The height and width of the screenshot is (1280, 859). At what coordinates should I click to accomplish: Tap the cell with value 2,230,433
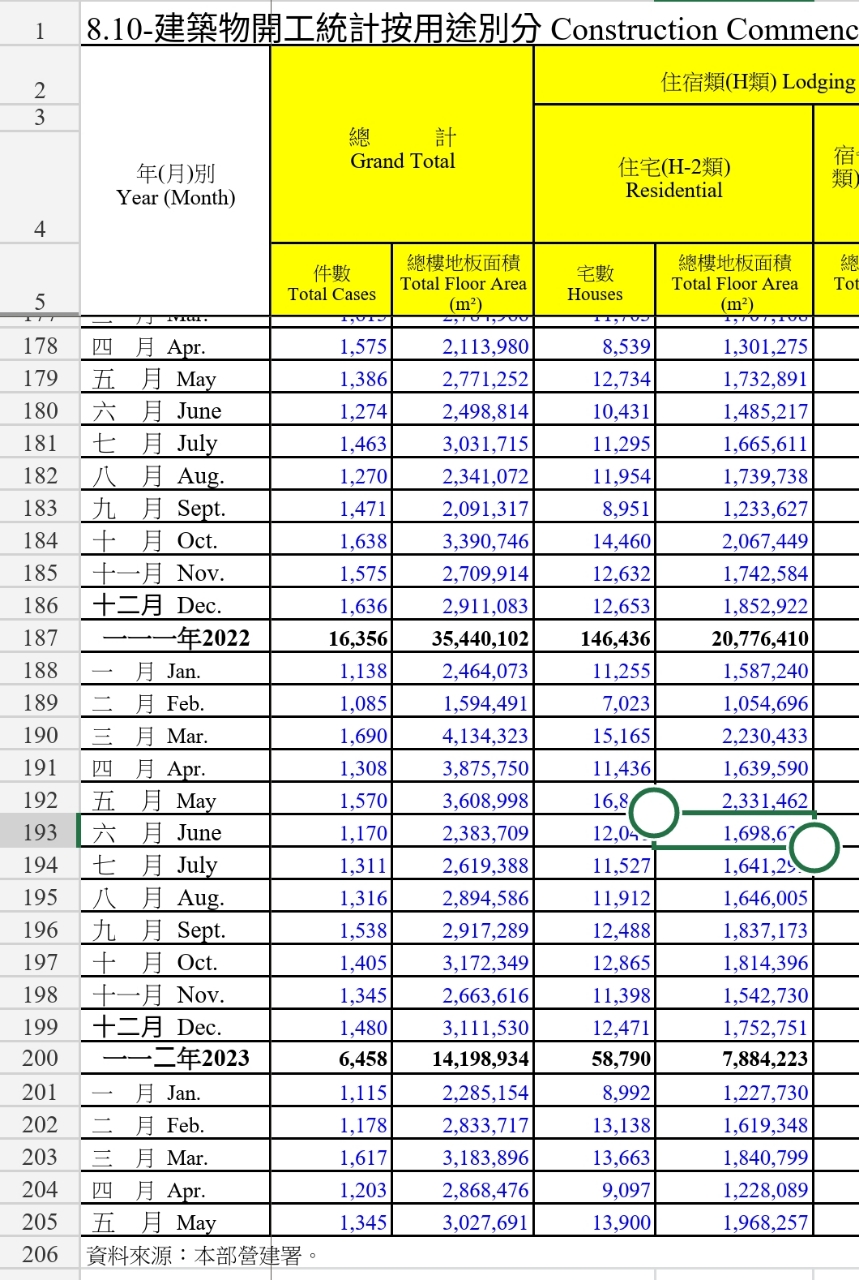click(x=735, y=735)
